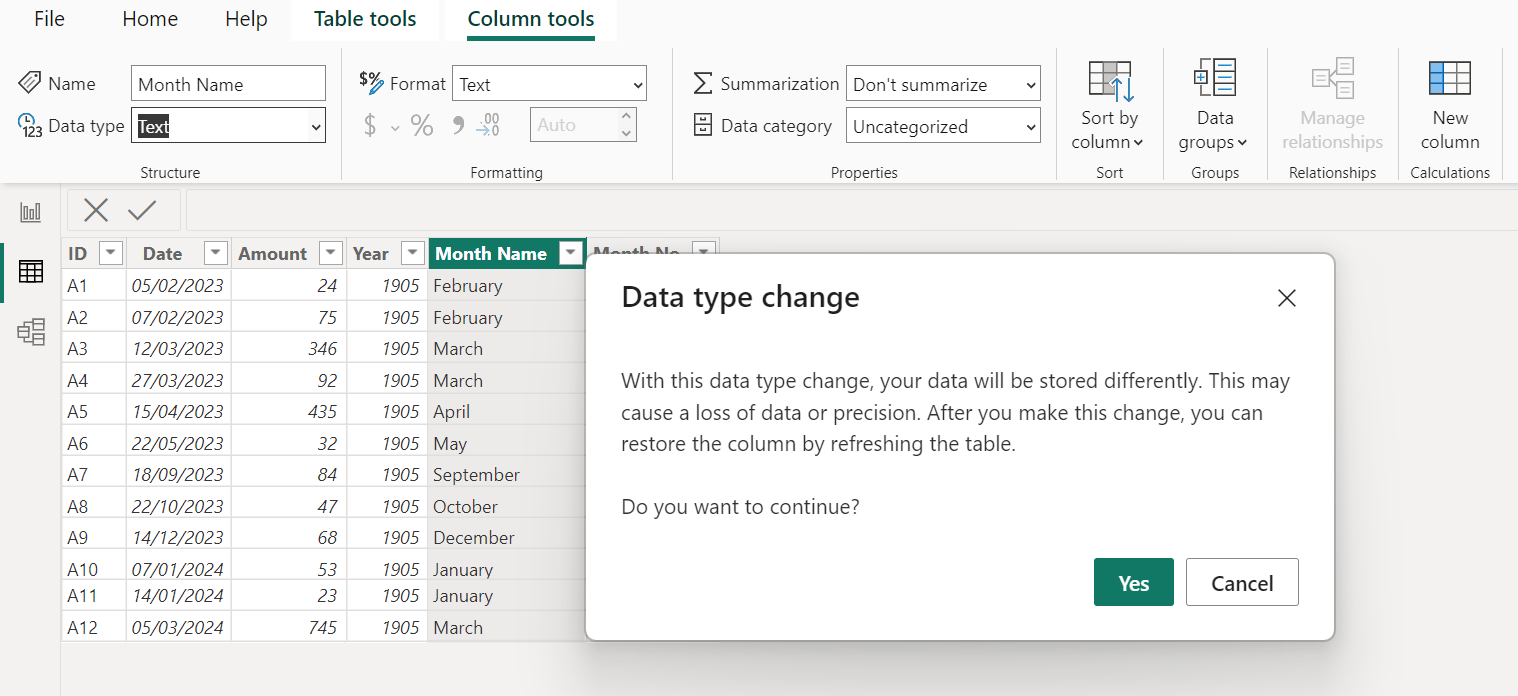
Task: Edit the column Name input field
Action: [x=228, y=84]
